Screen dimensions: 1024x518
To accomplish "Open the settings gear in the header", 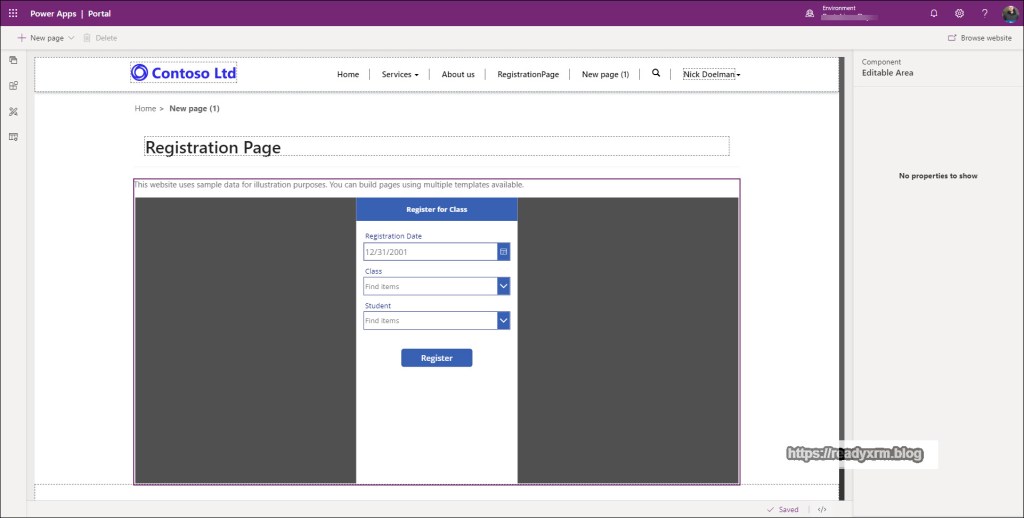I will click(x=959, y=13).
